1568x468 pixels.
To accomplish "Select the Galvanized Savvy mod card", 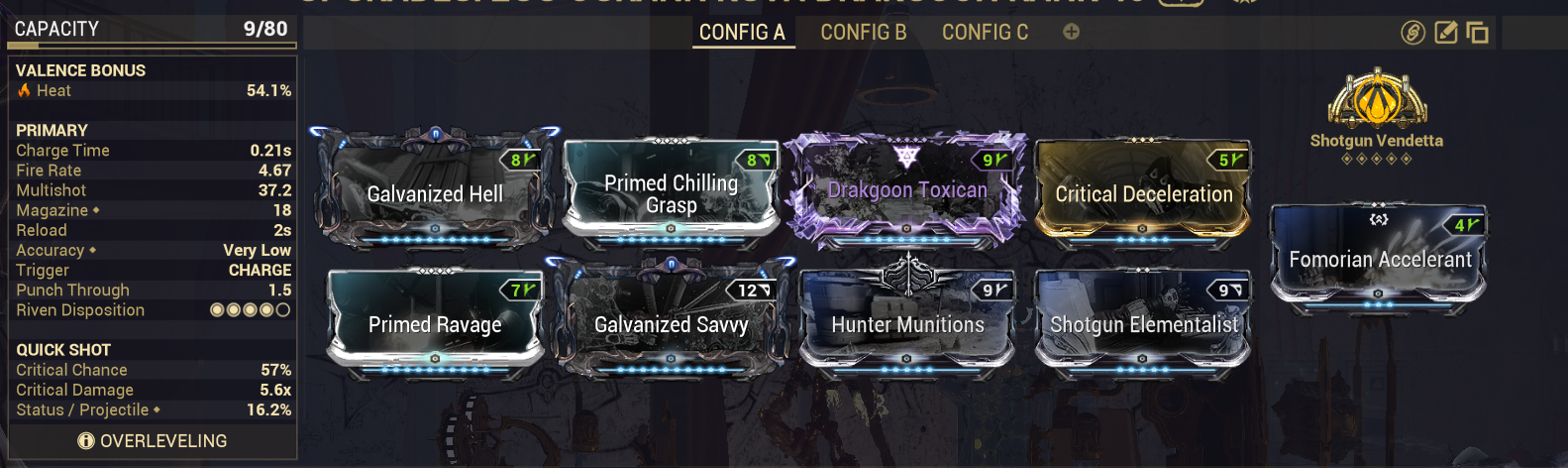I will click(671, 318).
